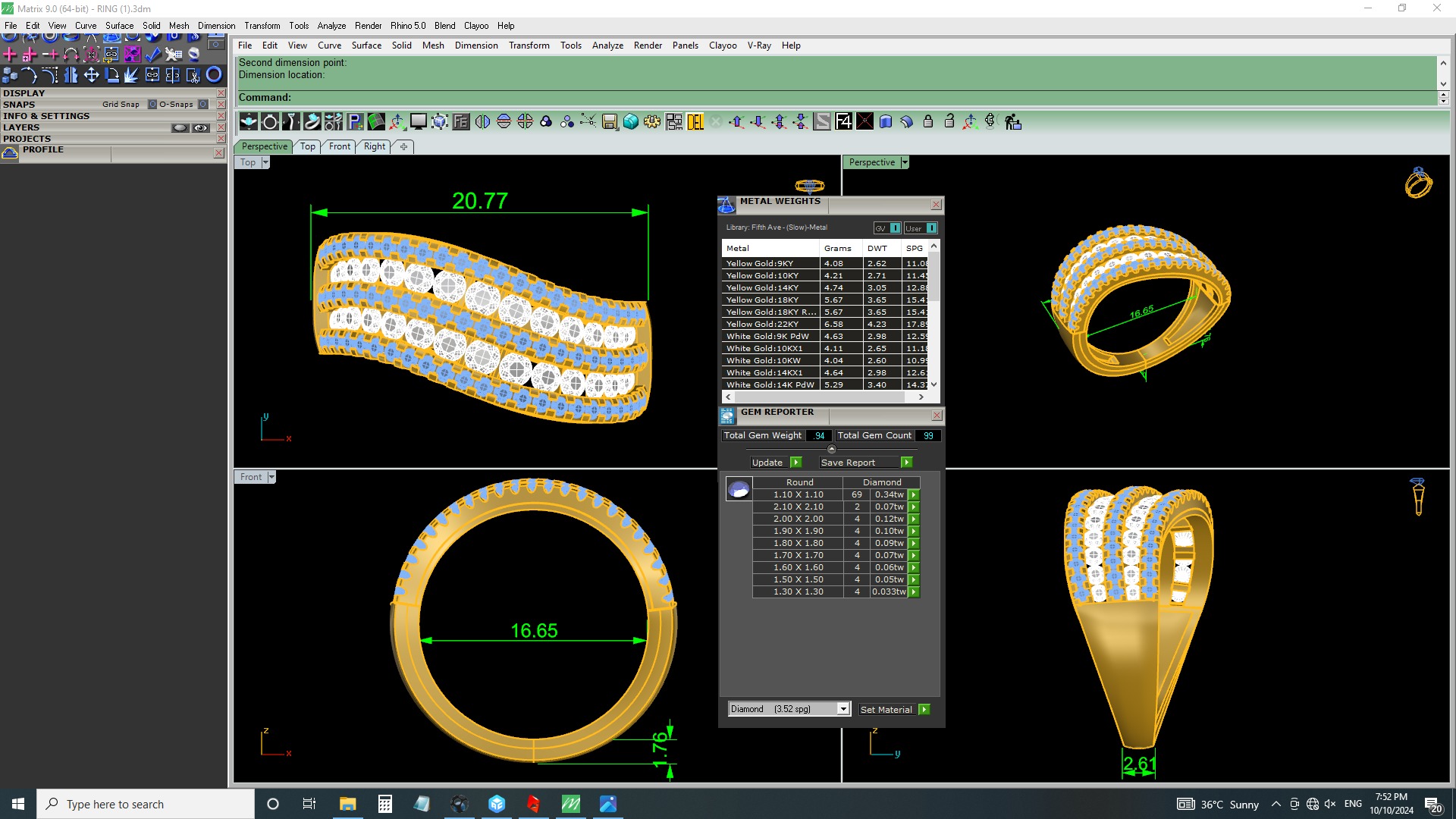
Task: Click the Set Material button
Action: pos(894,710)
